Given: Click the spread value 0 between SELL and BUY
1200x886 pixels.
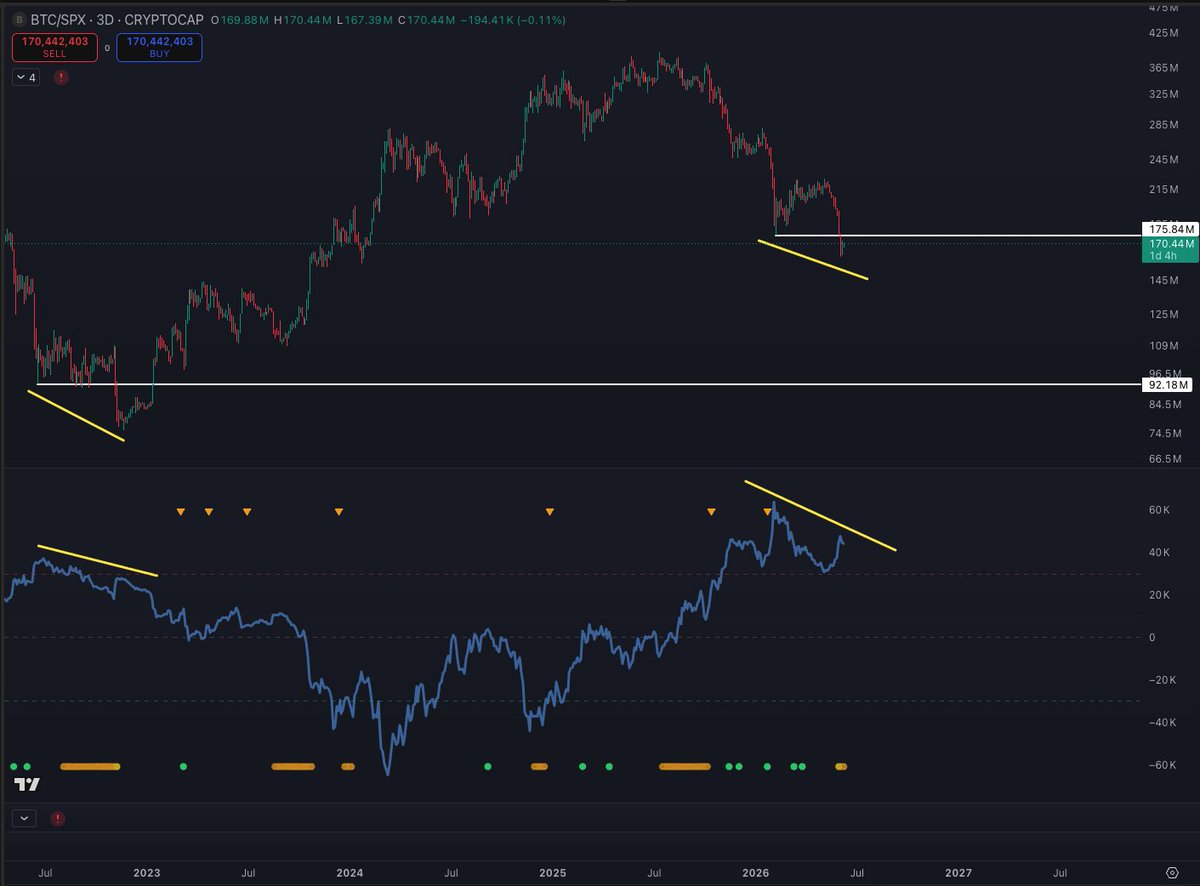Looking at the screenshot, I should point(107,47).
